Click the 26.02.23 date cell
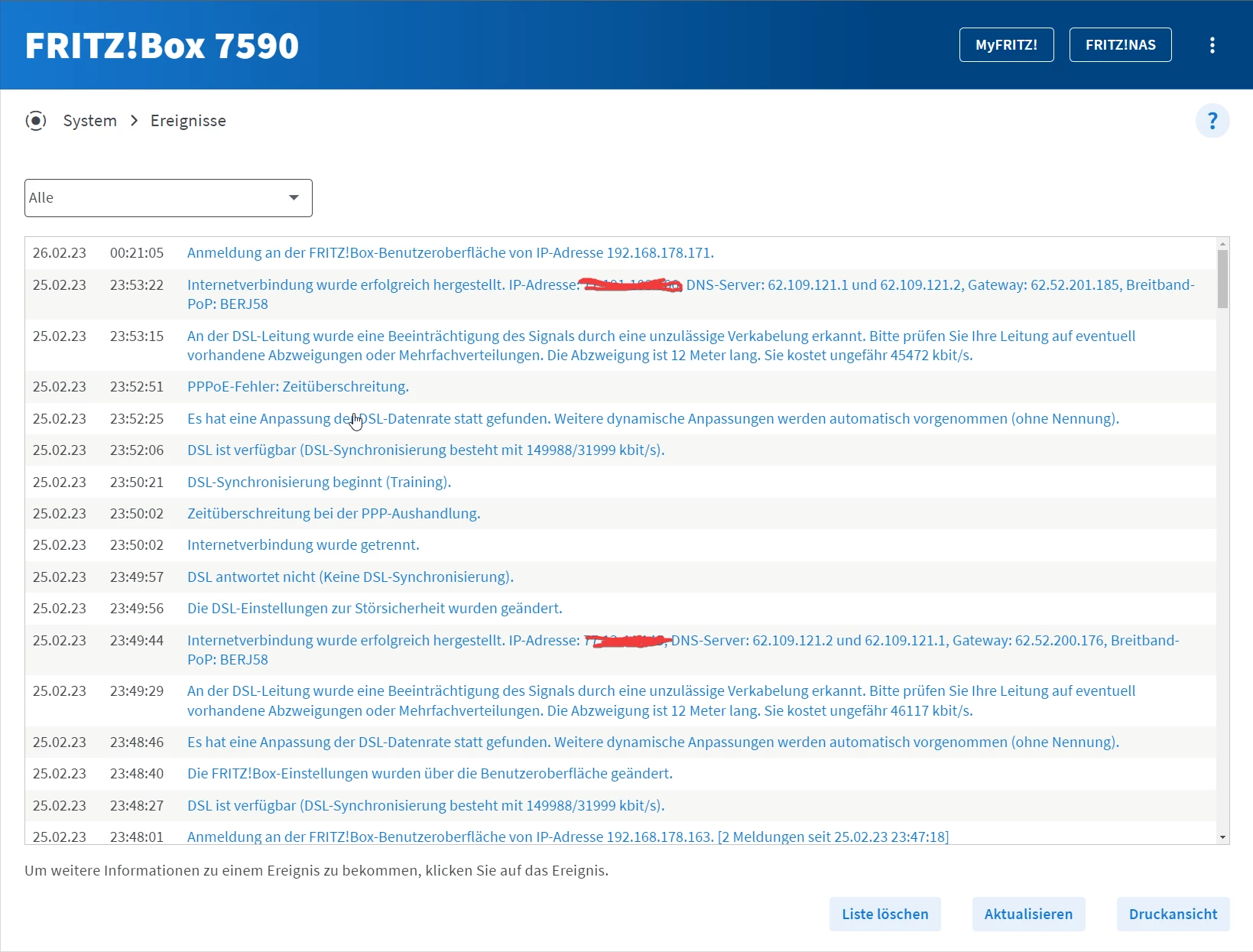 60,253
